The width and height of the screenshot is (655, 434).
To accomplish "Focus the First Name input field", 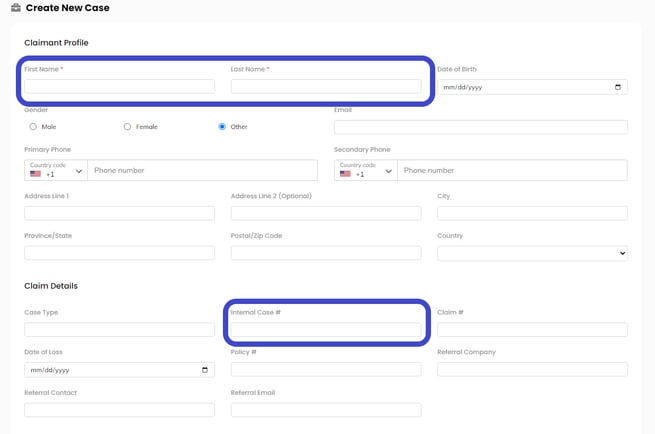I will coord(119,86).
